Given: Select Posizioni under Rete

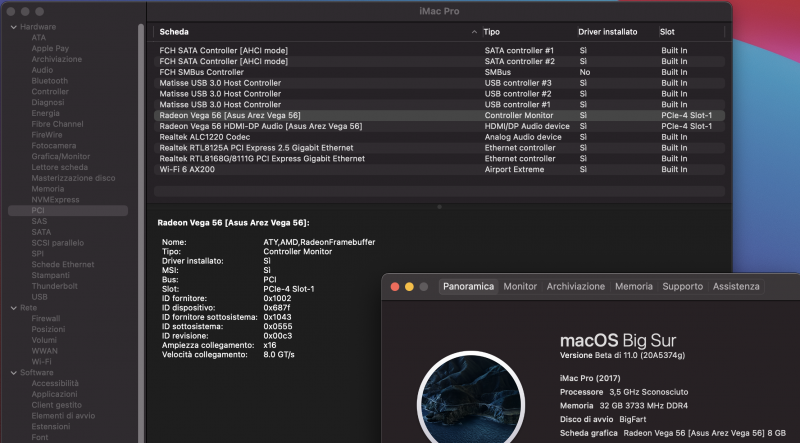Looking at the screenshot, I should (x=48, y=329).
